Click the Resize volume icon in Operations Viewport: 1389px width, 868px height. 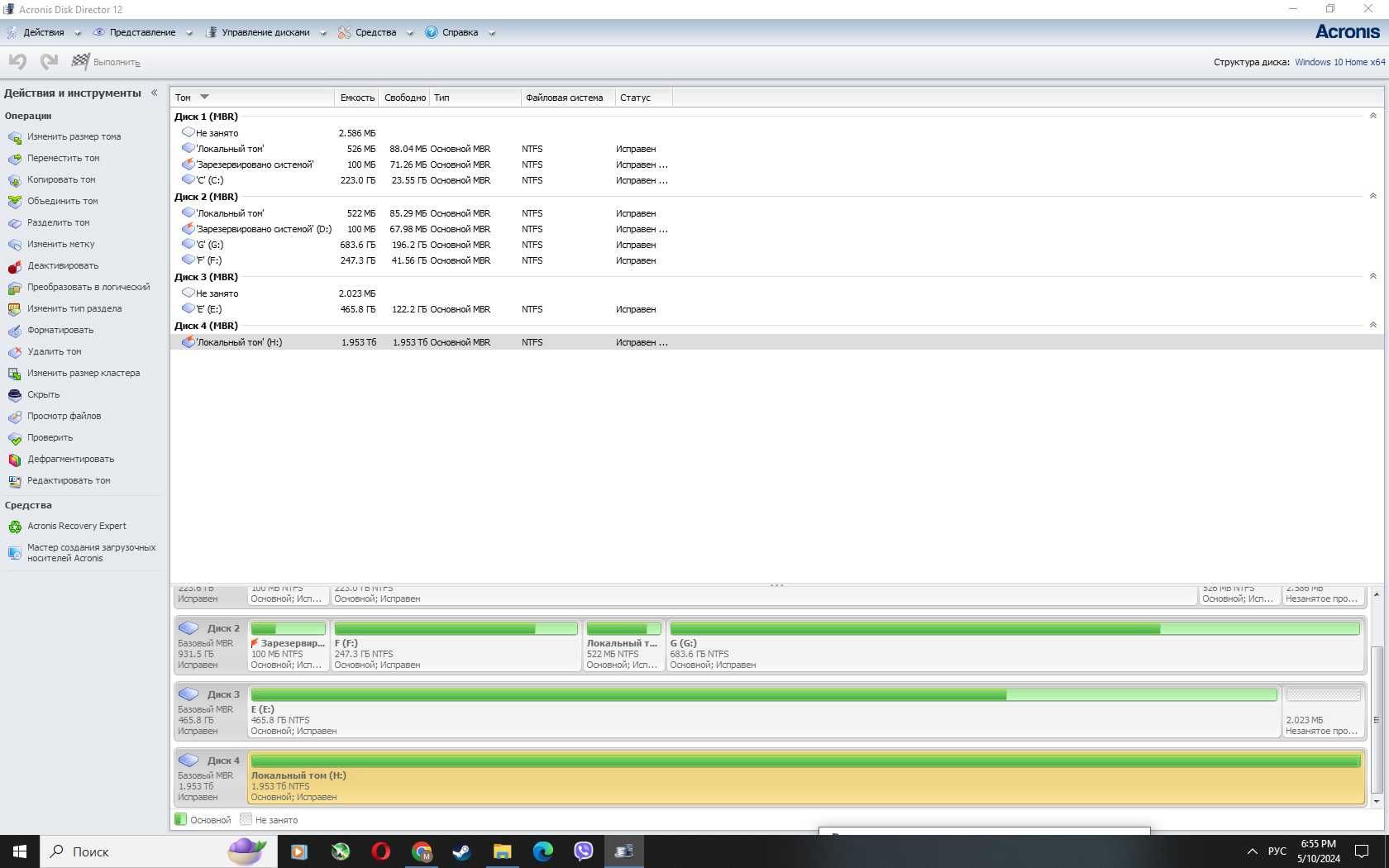(14, 137)
